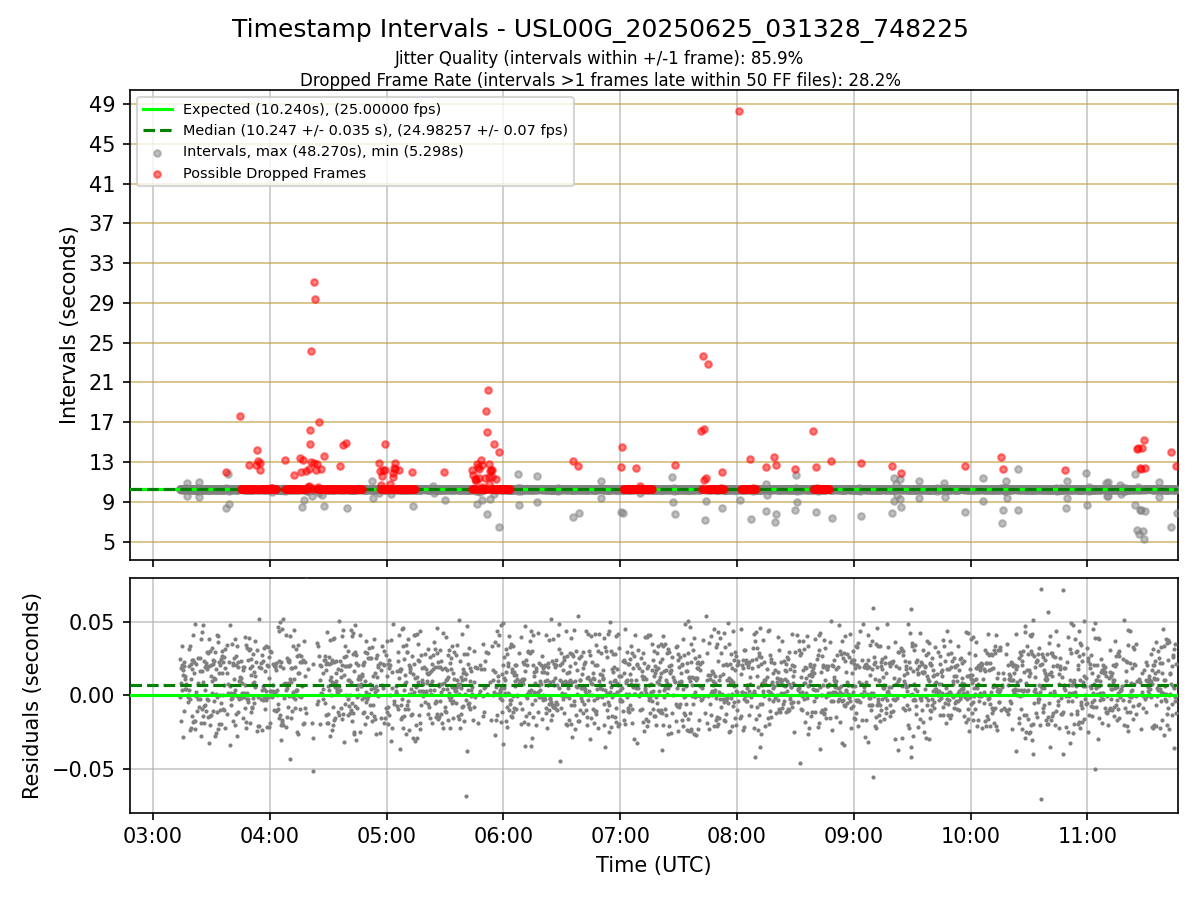The image size is (1200, 900).
Task: Click the 09:00 time tick label
Action: 853,835
